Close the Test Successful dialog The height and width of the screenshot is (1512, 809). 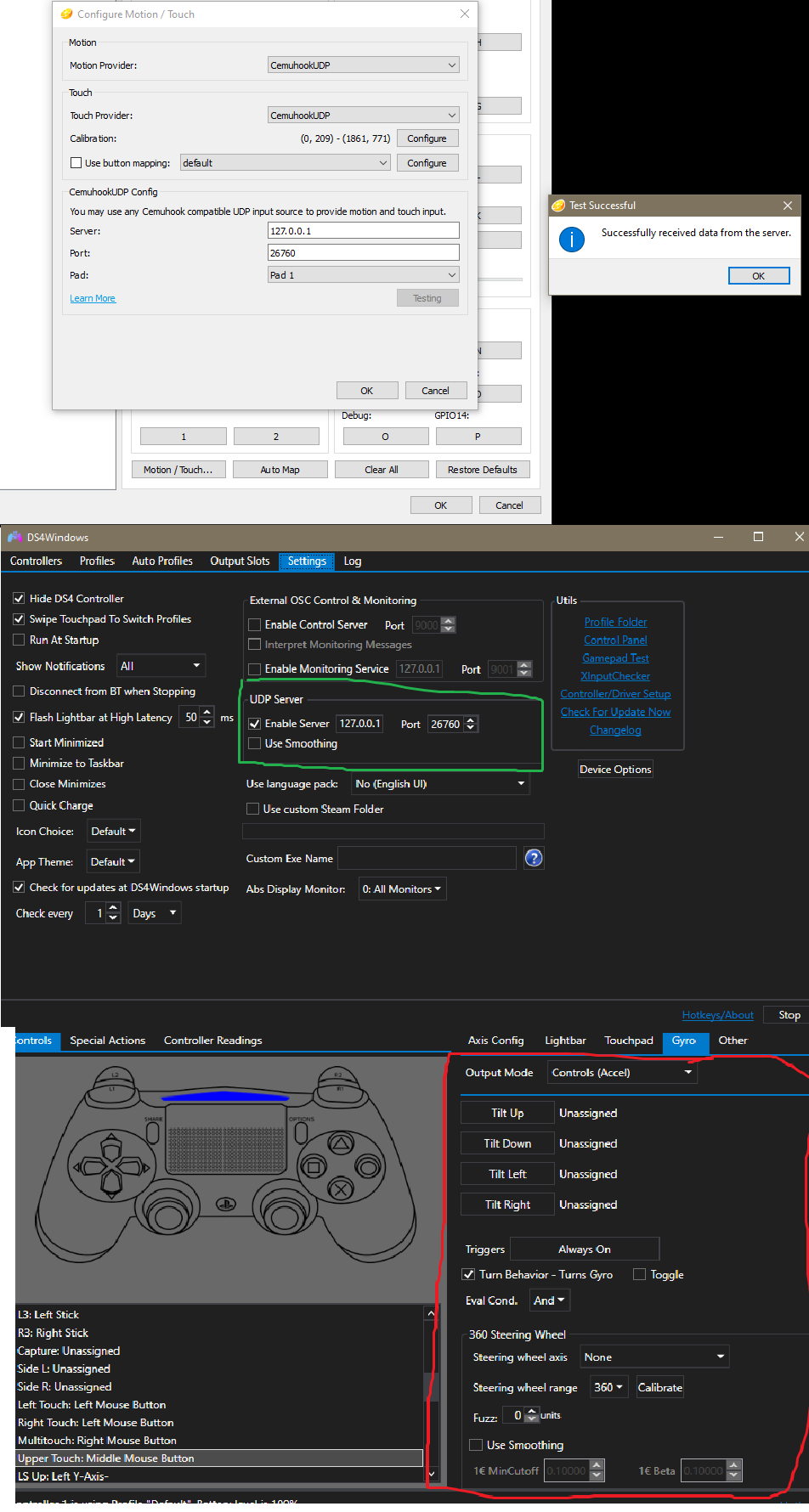click(788, 206)
